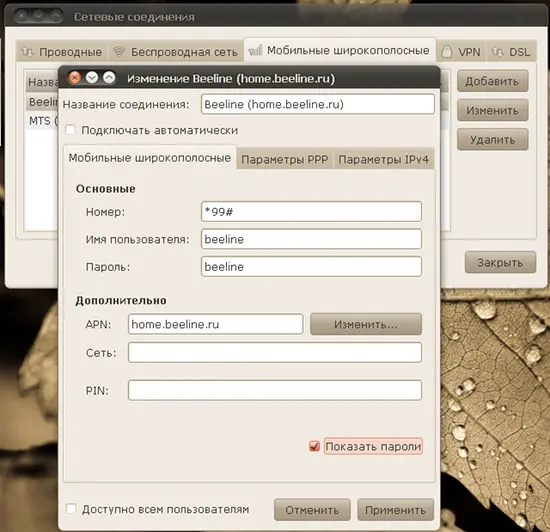This screenshot has width=550, height=532.
Task: Click Добавить button in Сетевые соединения
Action: point(492,81)
